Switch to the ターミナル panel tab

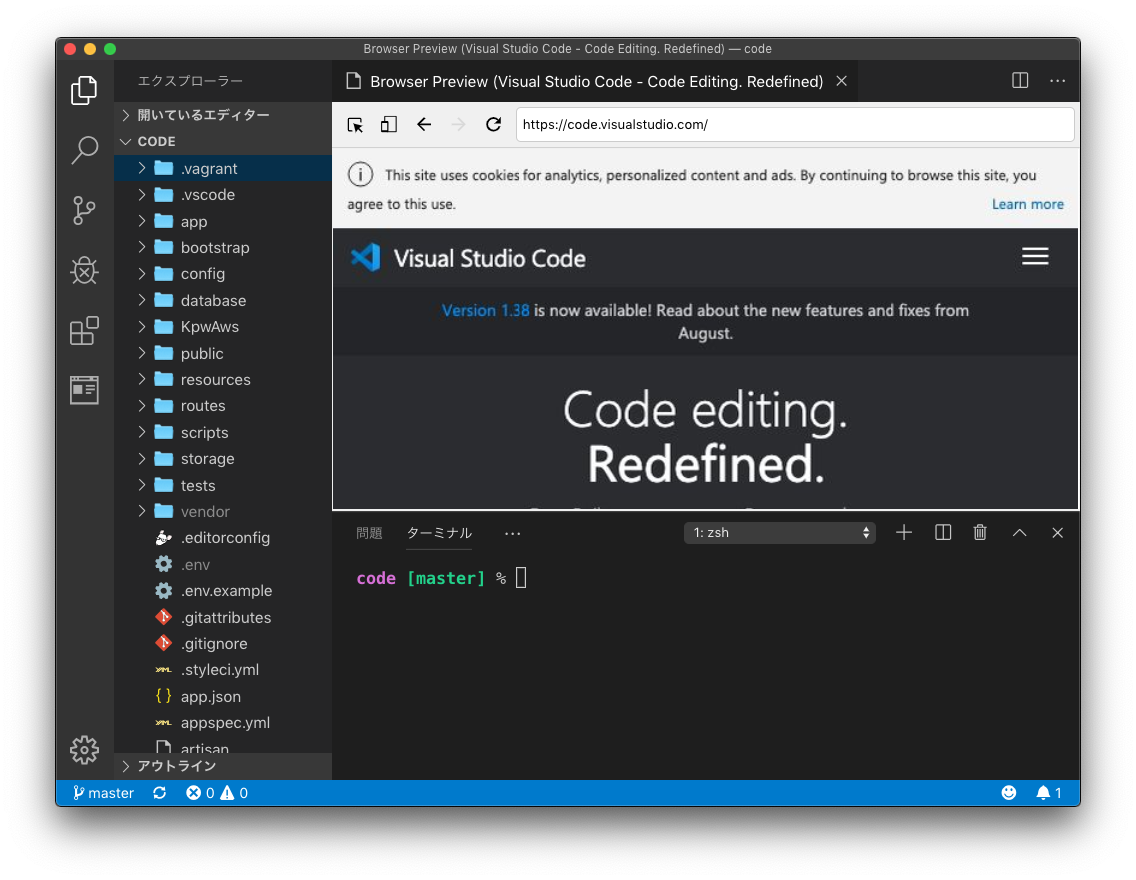(439, 533)
